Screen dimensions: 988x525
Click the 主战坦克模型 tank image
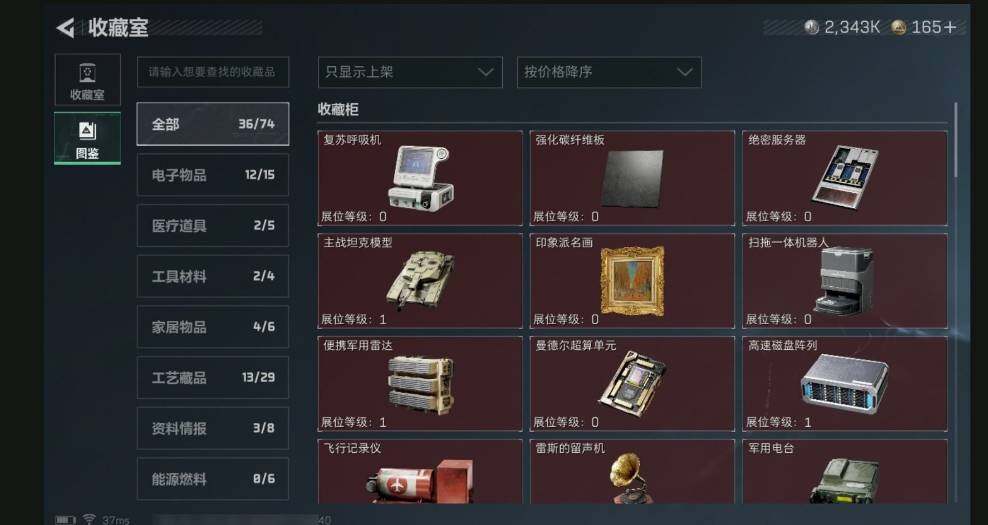pos(420,280)
